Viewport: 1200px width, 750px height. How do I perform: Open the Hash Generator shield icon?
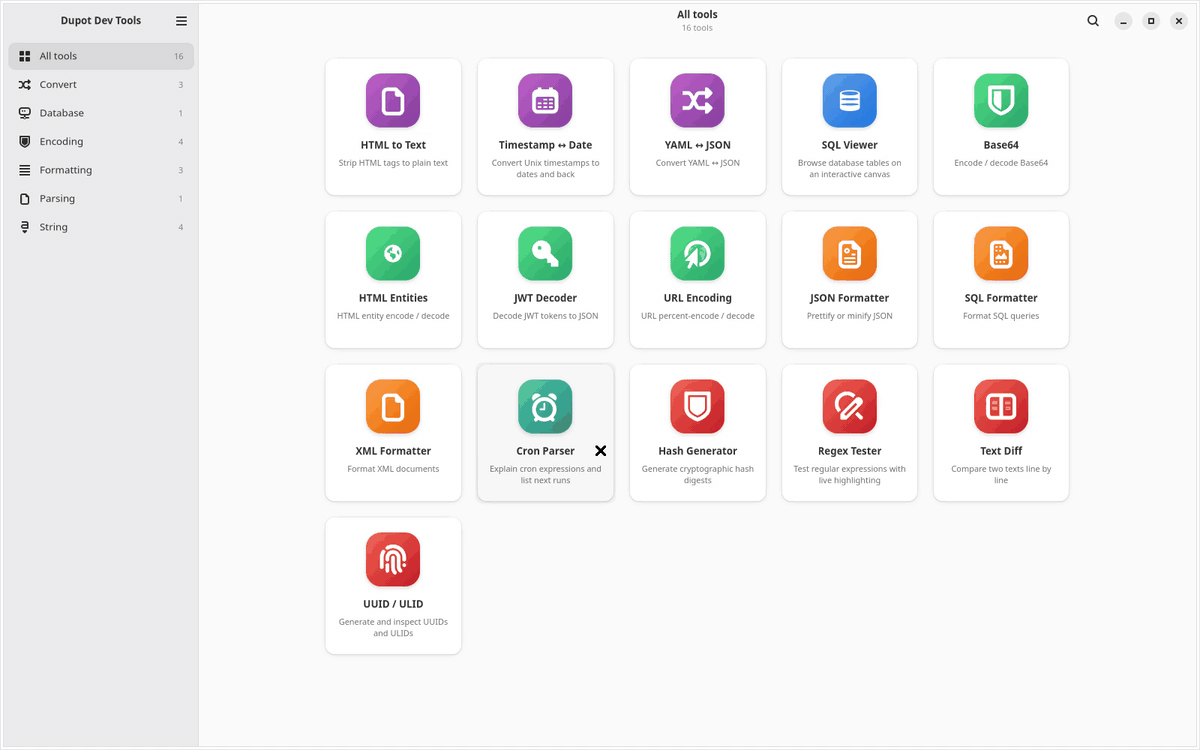point(697,406)
